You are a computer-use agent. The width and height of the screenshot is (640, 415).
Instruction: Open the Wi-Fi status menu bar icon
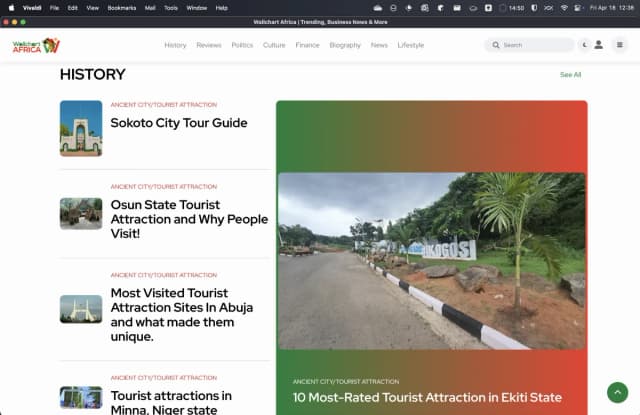tap(564, 7)
